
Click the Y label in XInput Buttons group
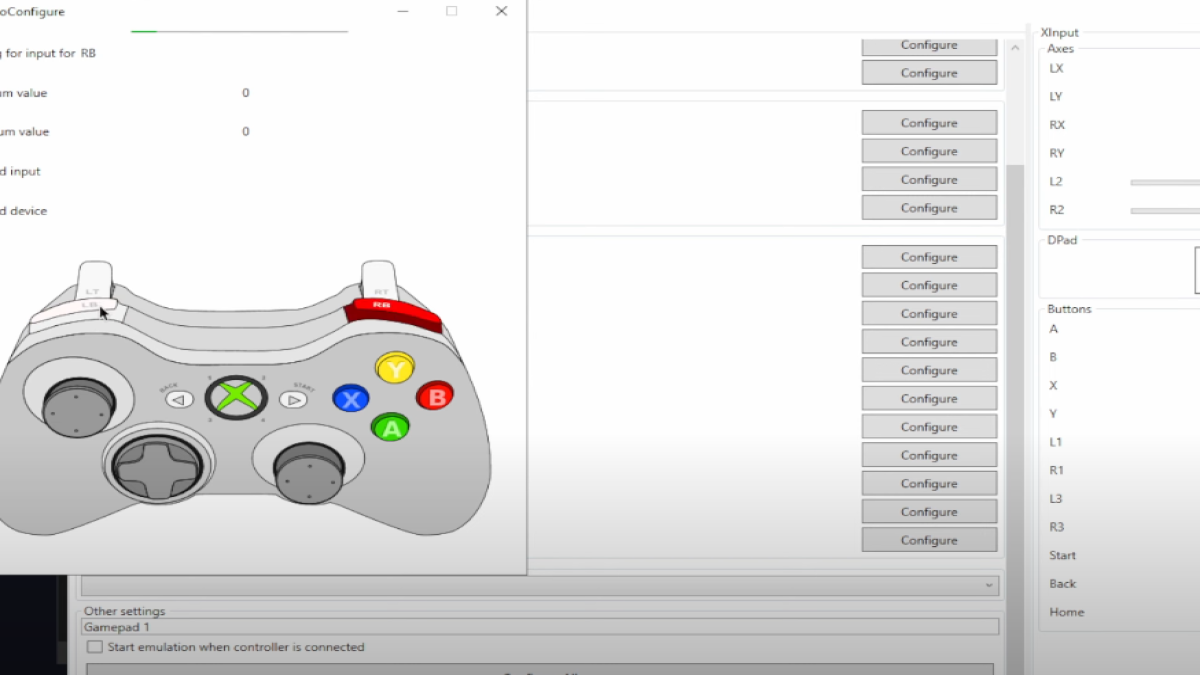click(x=1053, y=413)
